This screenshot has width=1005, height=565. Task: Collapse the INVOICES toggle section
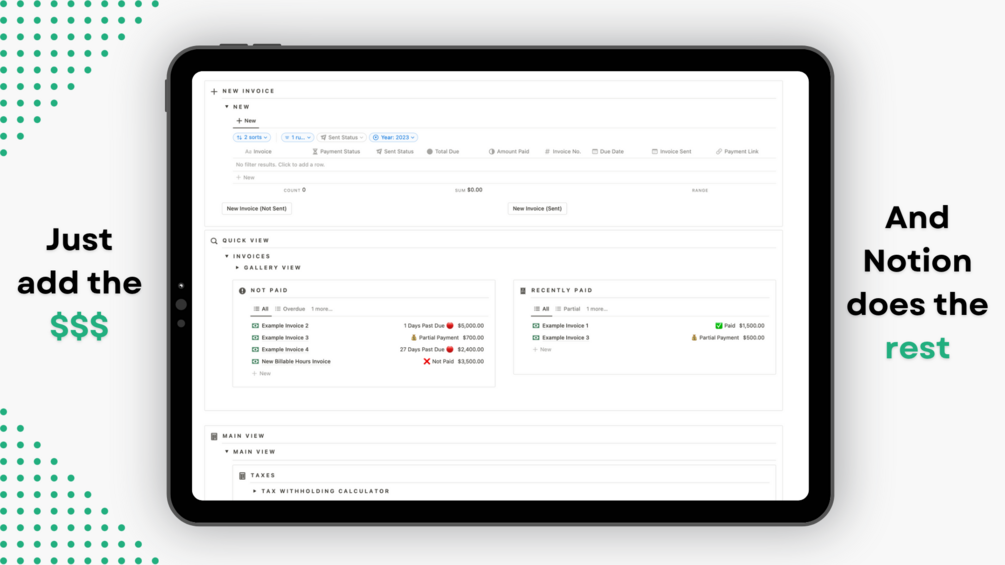(227, 256)
